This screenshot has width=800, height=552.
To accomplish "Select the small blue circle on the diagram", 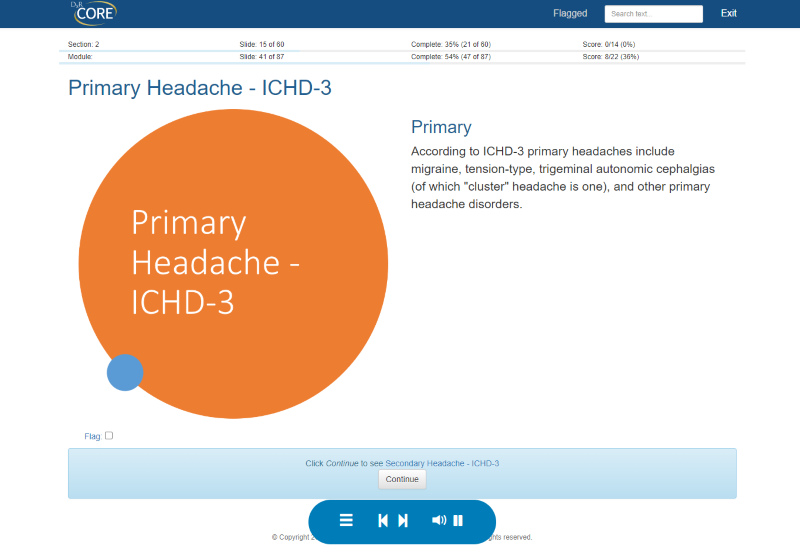I will coord(125,372).
